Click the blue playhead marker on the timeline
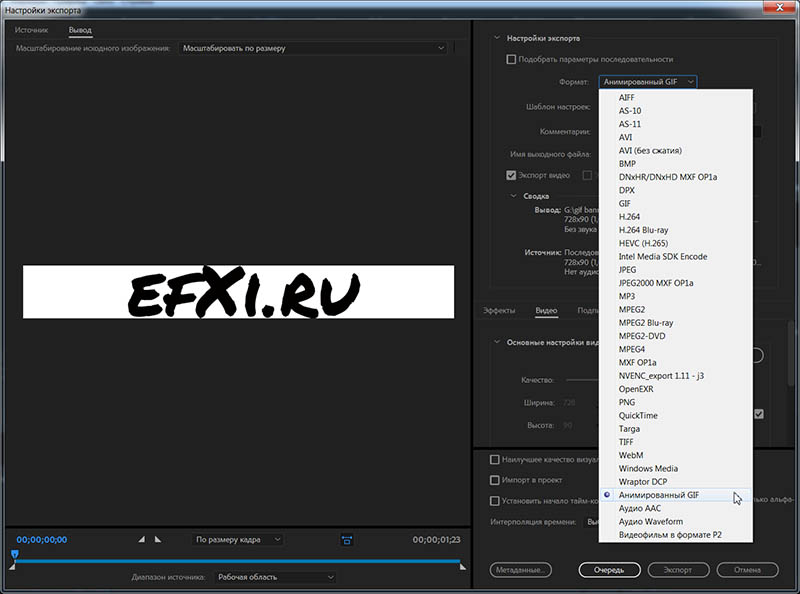The image size is (800, 594). point(15,555)
